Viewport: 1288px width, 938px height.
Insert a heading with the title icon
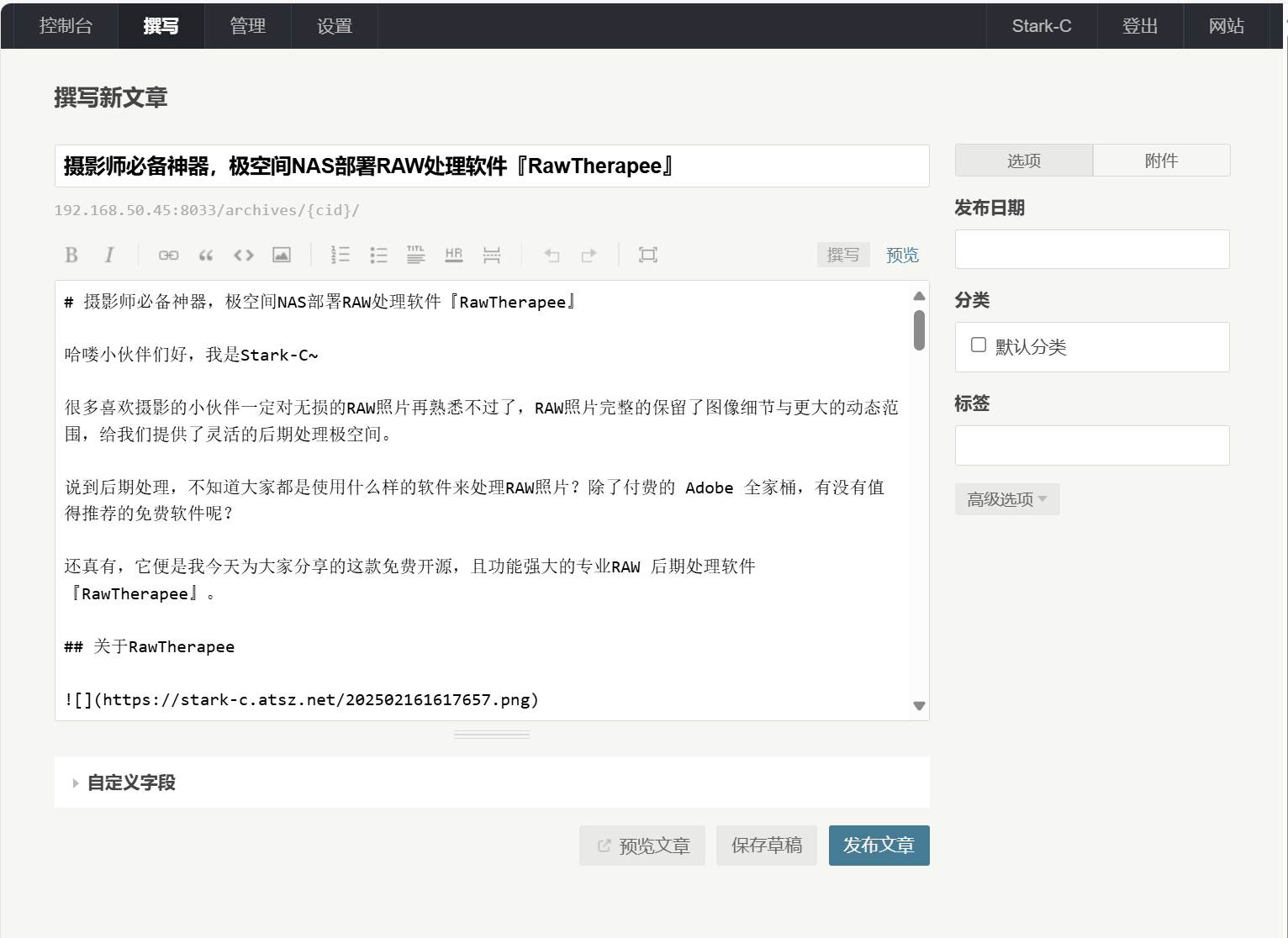pyautogui.click(x=416, y=255)
